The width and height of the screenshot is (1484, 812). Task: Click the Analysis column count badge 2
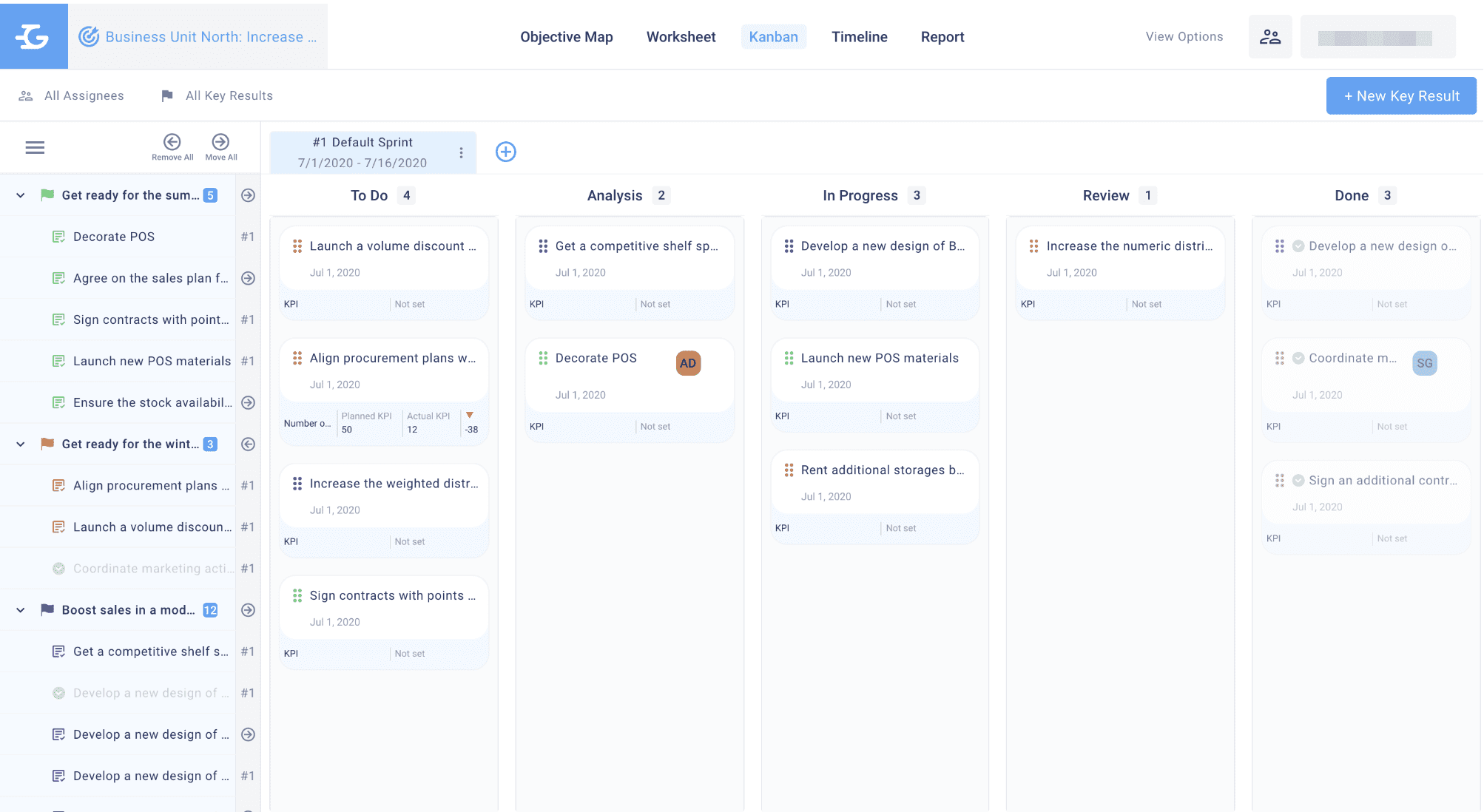coord(661,195)
